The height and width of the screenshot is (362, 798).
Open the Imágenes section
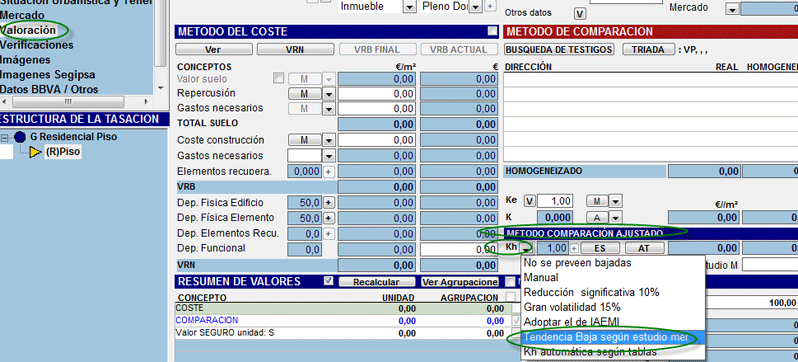click(25, 60)
